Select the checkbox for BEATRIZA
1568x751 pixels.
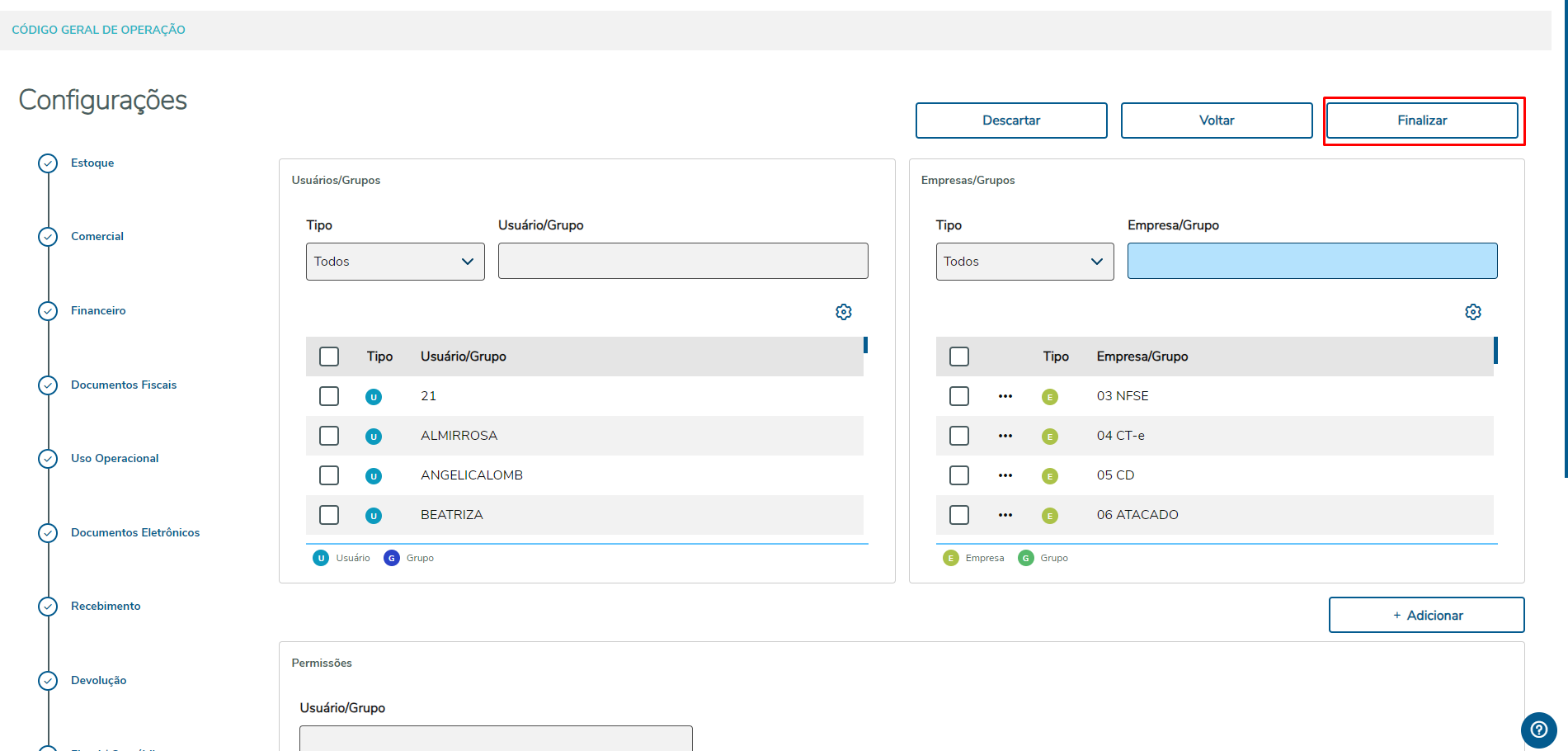tap(329, 515)
